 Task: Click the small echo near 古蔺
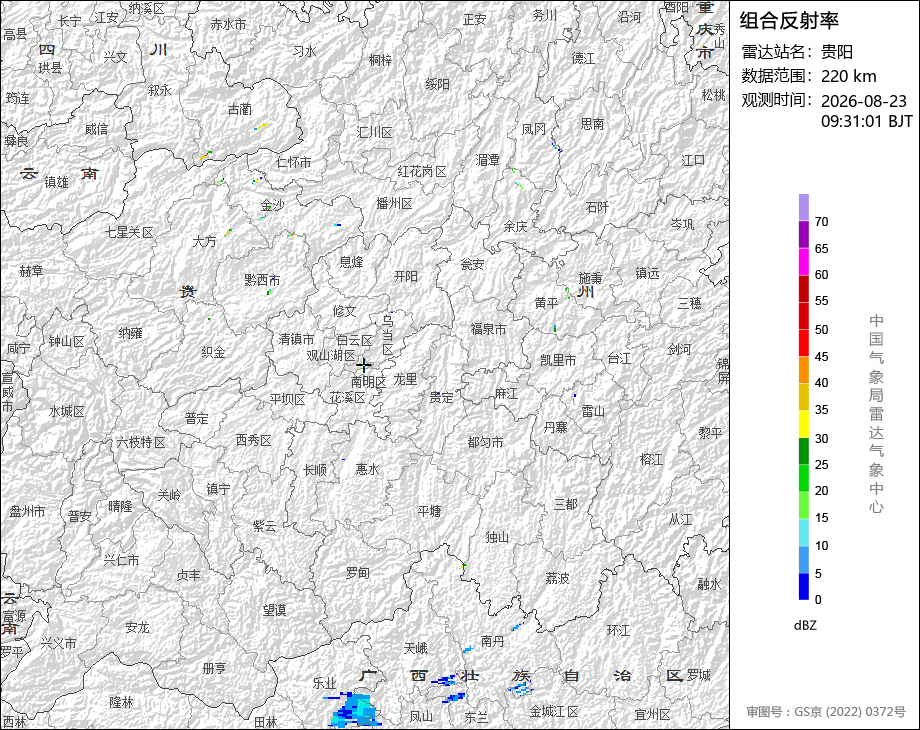[x=261, y=126]
